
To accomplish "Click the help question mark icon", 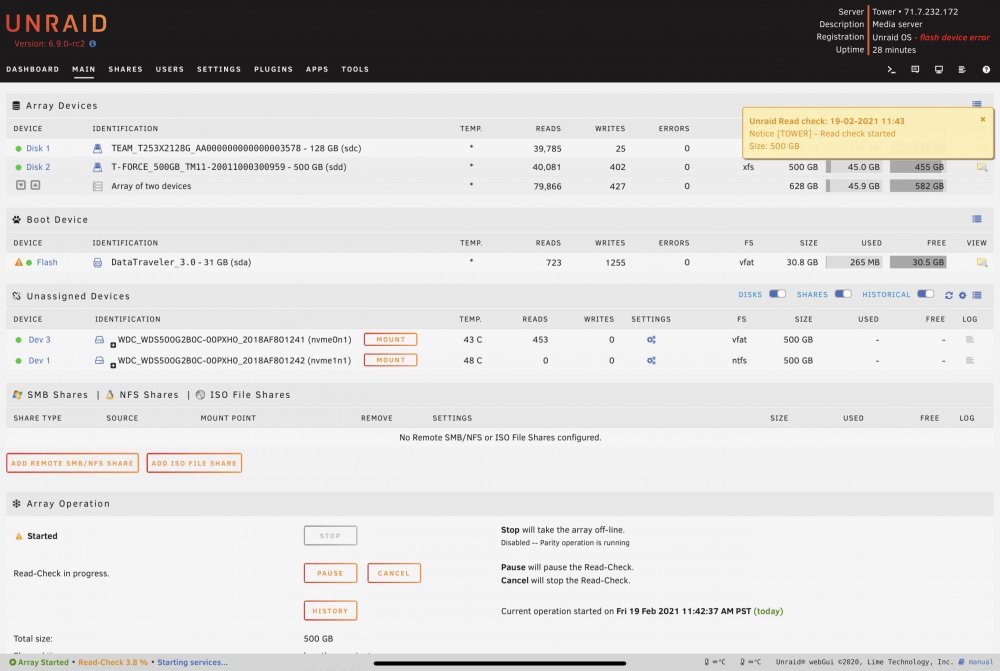I will pyautogui.click(x=986, y=70).
